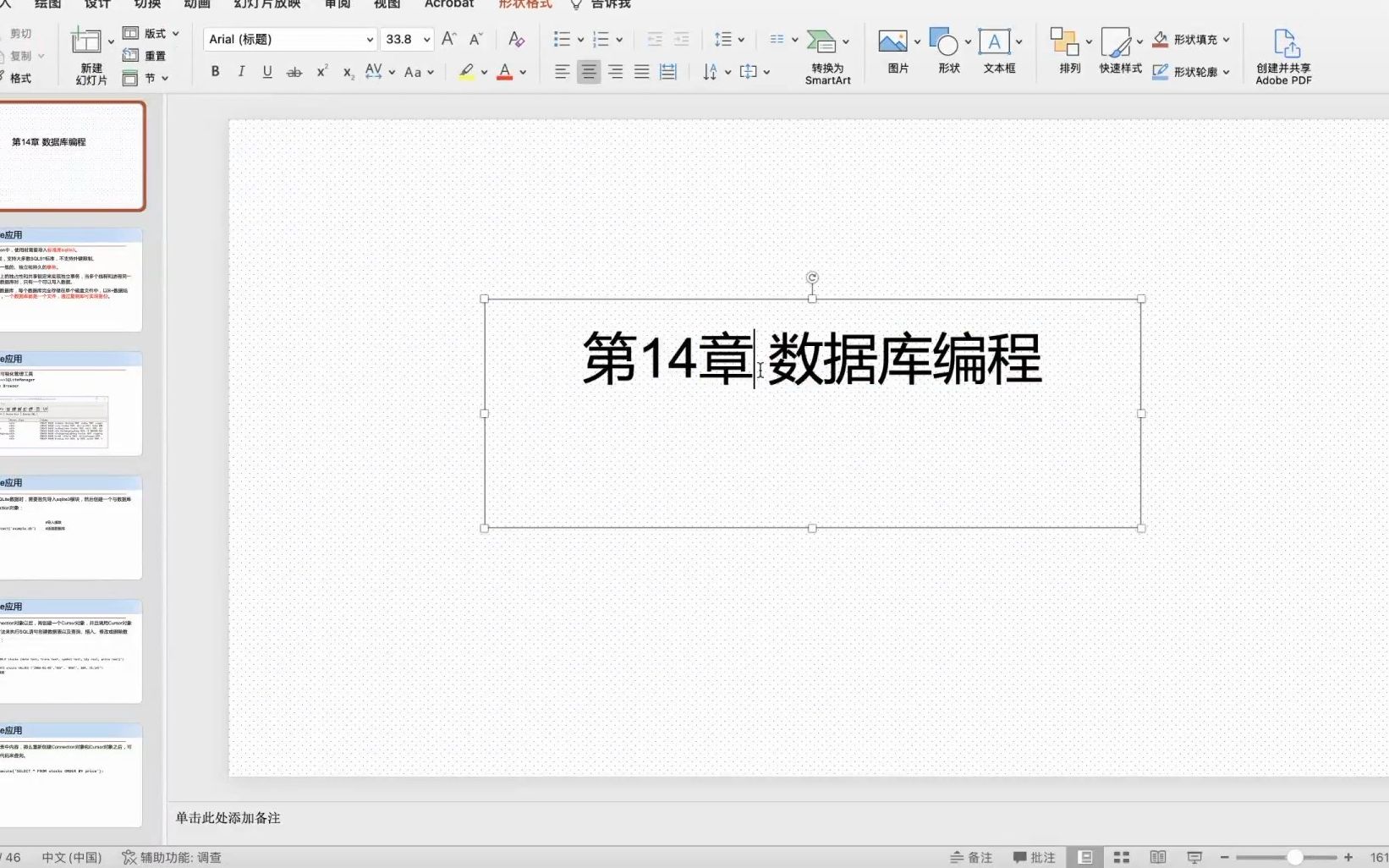Open the 设计 ribbon tab
Screen dimensions: 1389x868
97,4
